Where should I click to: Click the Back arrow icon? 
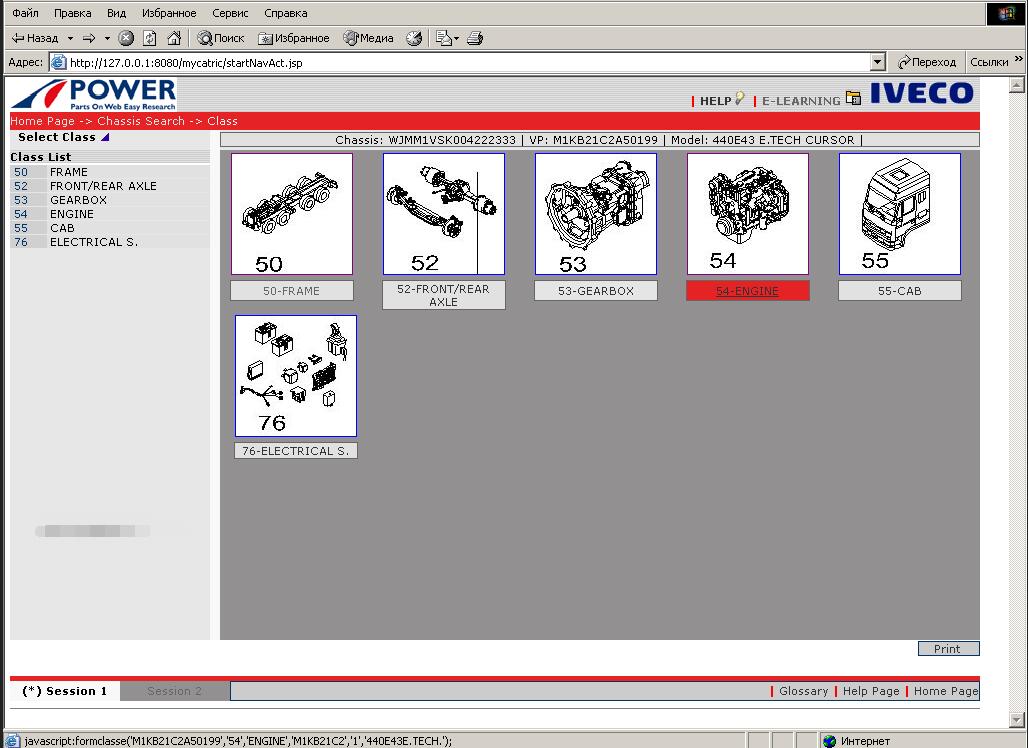pyautogui.click(x=18, y=38)
